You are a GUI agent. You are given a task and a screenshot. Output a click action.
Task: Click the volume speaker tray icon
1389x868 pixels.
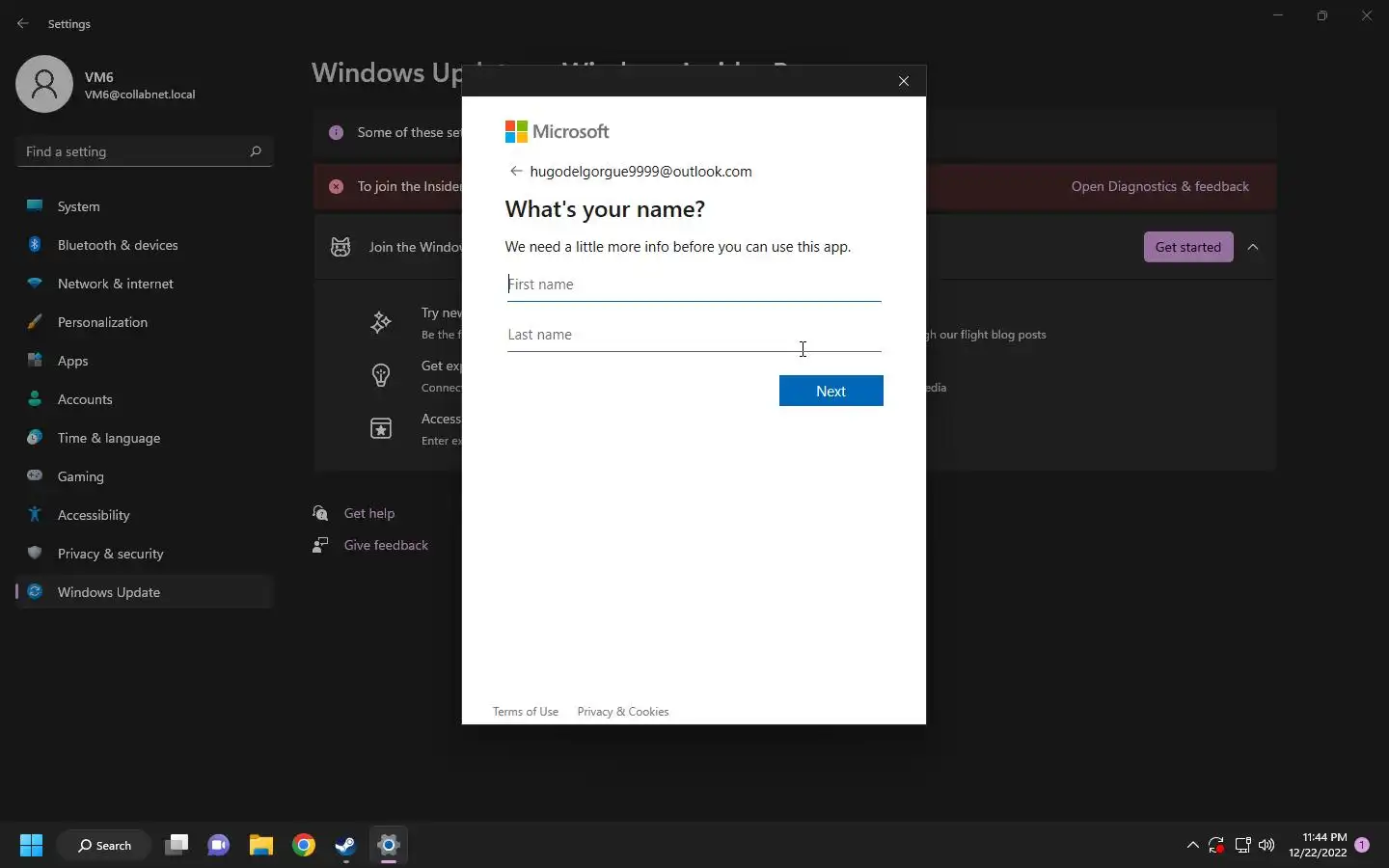(x=1266, y=846)
